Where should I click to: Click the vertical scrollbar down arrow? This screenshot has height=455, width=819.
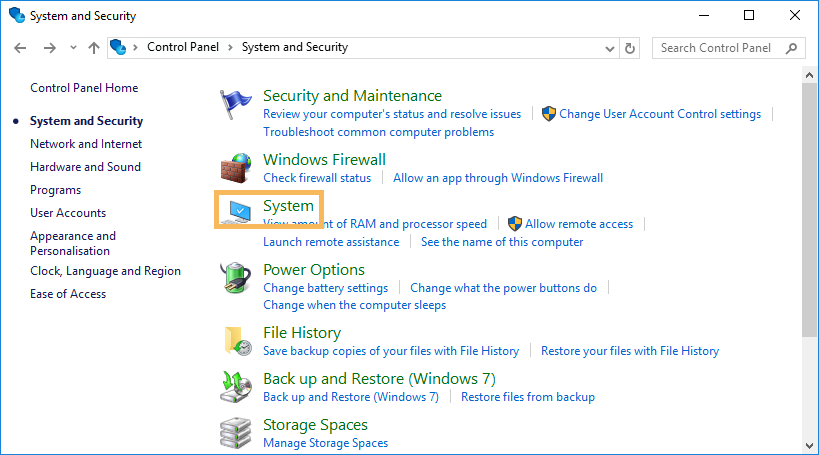point(810,446)
